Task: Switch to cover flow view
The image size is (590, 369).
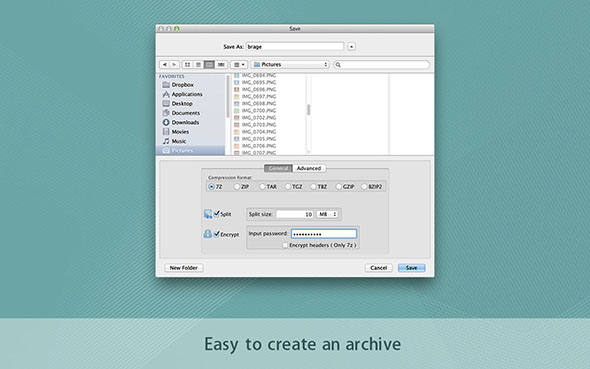Action: pyautogui.click(x=221, y=65)
